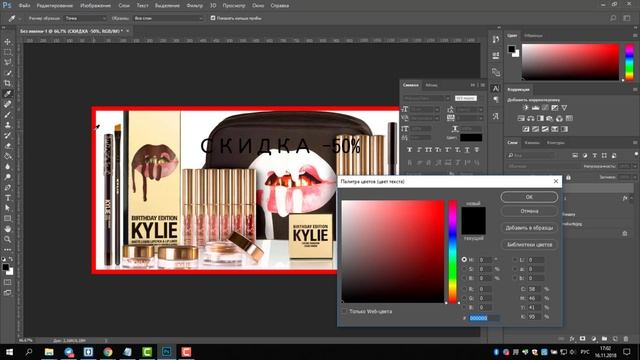This screenshot has width=640, height=360.
Task: Add an Exposure adjustment layer
Action: pos(555,108)
